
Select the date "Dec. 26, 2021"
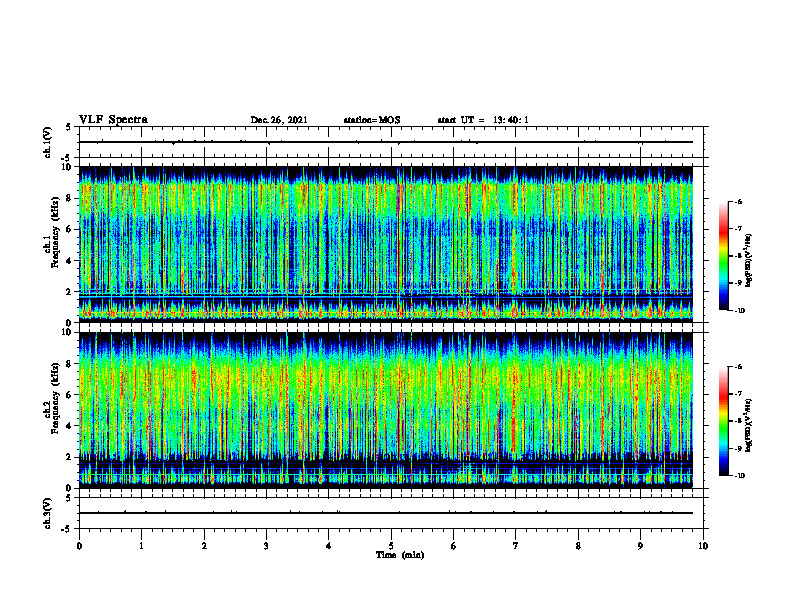coord(279,120)
